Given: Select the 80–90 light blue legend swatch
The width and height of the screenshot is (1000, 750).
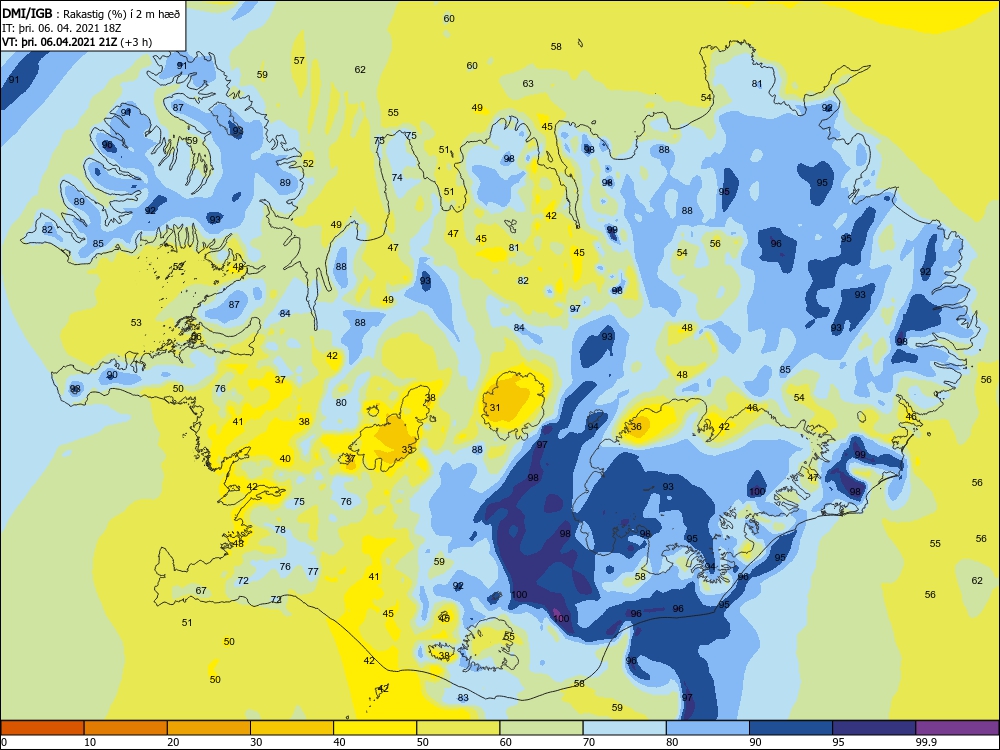Looking at the screenshot, I should (708, 728).
